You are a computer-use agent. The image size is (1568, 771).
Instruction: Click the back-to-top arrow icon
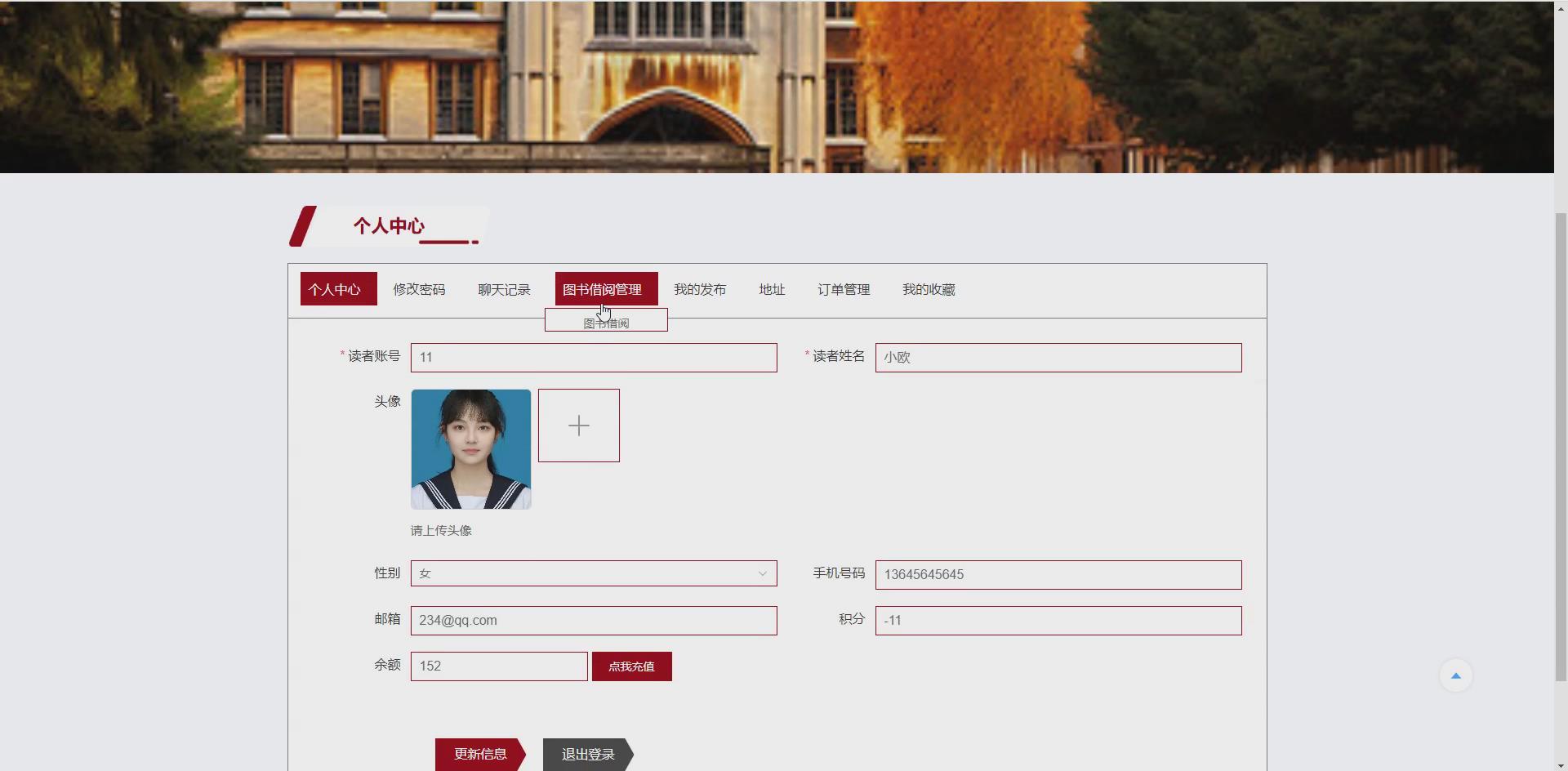(1457, 675)
